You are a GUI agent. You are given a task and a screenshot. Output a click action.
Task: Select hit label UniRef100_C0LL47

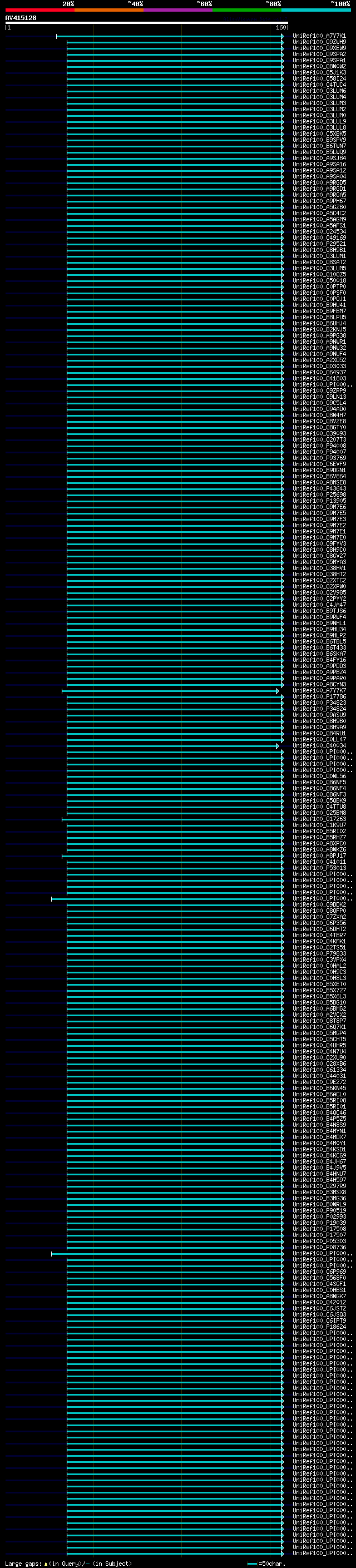(x=319, y=740)
